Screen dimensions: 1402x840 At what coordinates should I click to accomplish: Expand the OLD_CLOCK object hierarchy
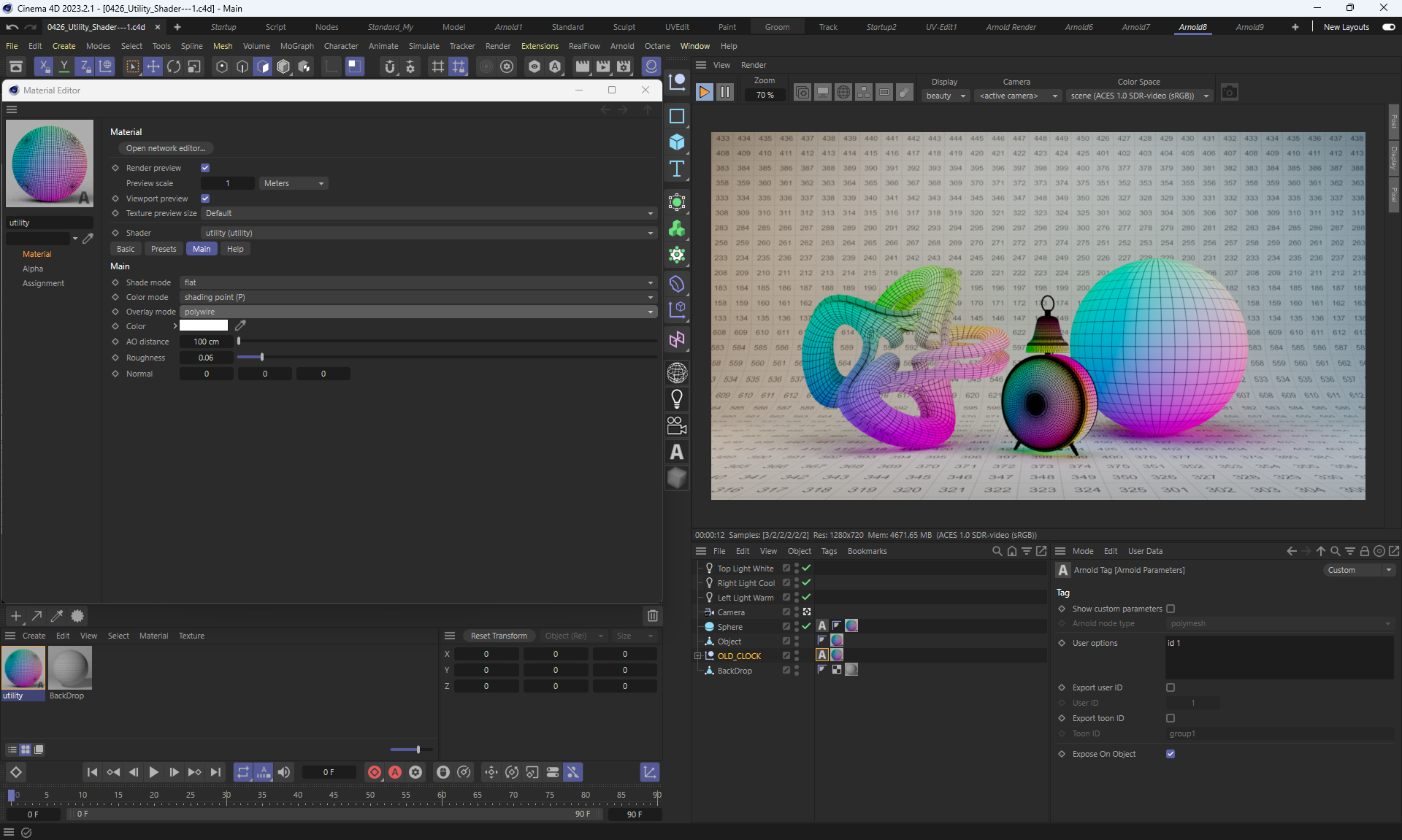click(697, 656)
